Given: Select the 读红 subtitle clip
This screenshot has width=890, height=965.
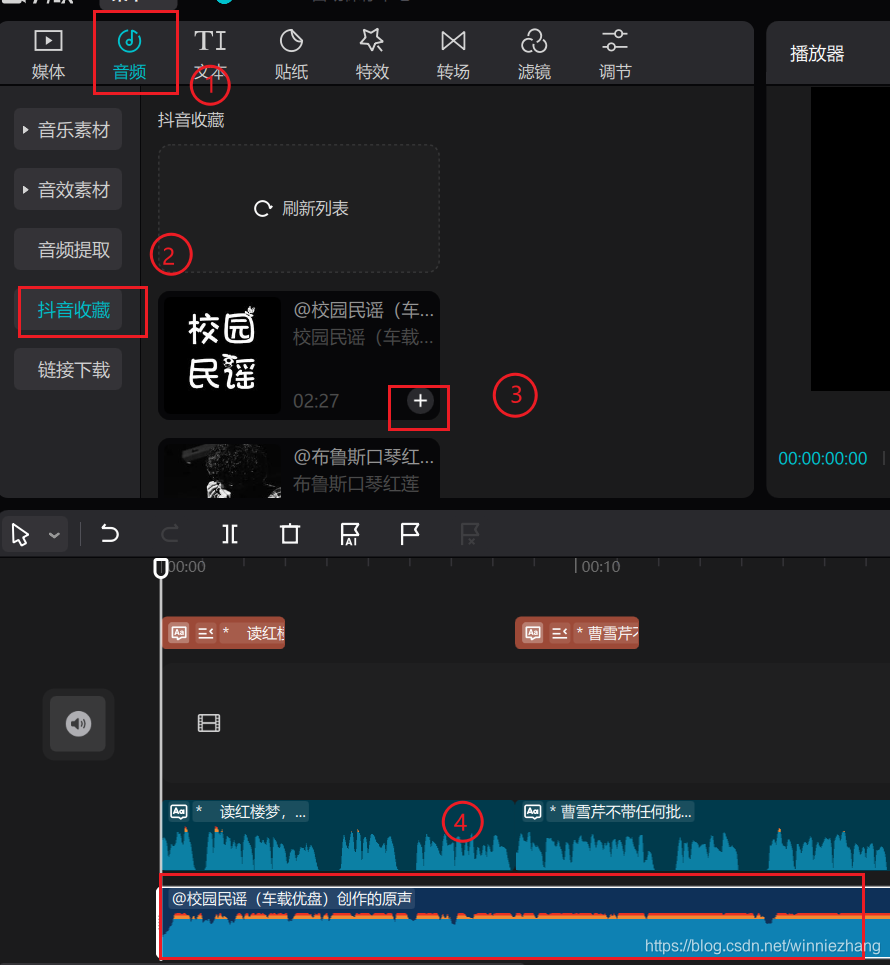Looking at the screenshot, I should (223, 633).
